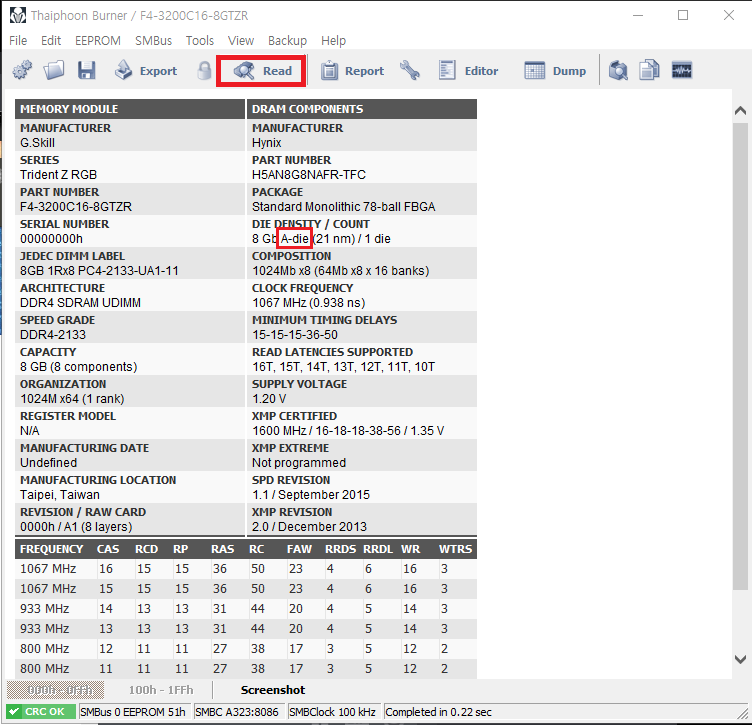Image resolution: width=752 pixels, height=725 pixels.
Task: Click the 1.20 V supply voltage value
Action: (269, 398)
